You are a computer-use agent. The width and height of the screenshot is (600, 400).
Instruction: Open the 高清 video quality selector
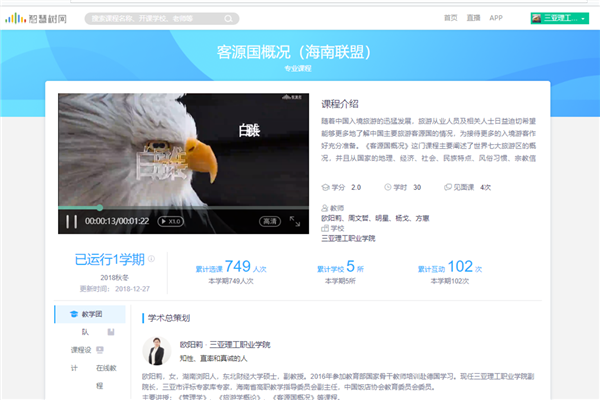point(270,221)
